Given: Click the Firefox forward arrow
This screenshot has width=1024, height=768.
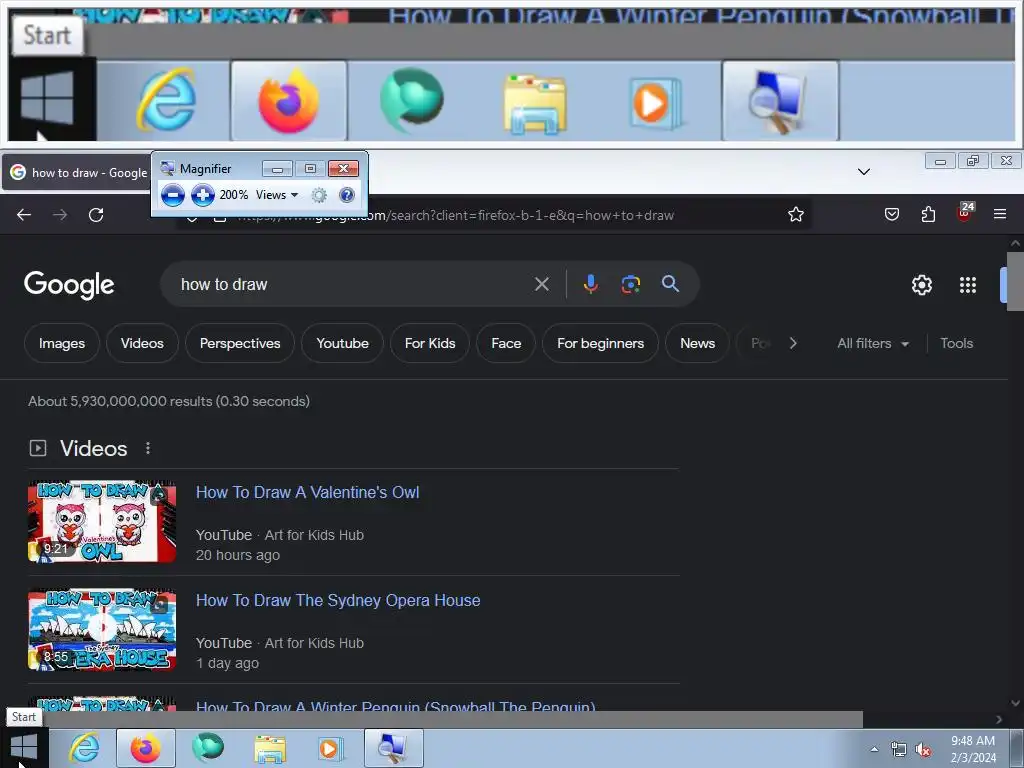Looking at the screenshot, I should tap(60, 215).
